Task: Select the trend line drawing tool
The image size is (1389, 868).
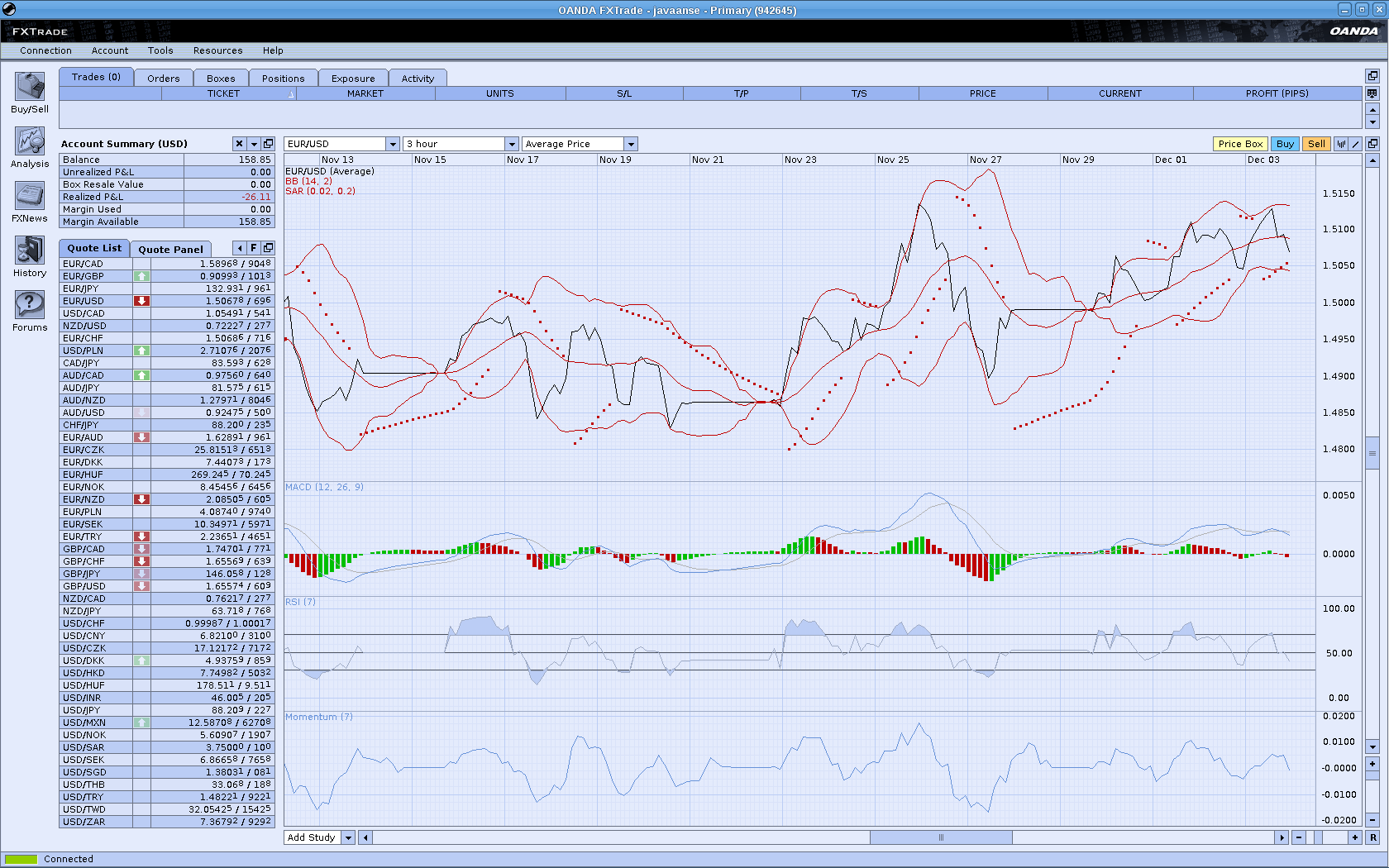Action: [1356, 144]
